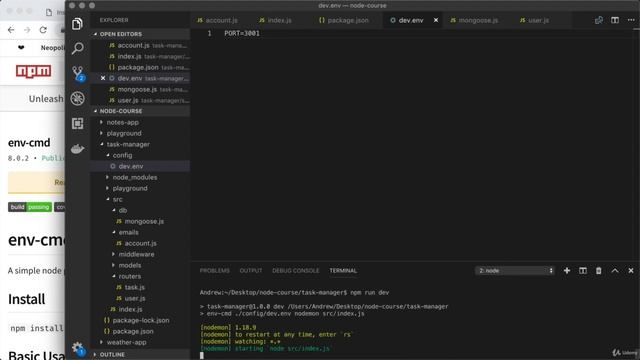Open the Output panel tab

251,271
